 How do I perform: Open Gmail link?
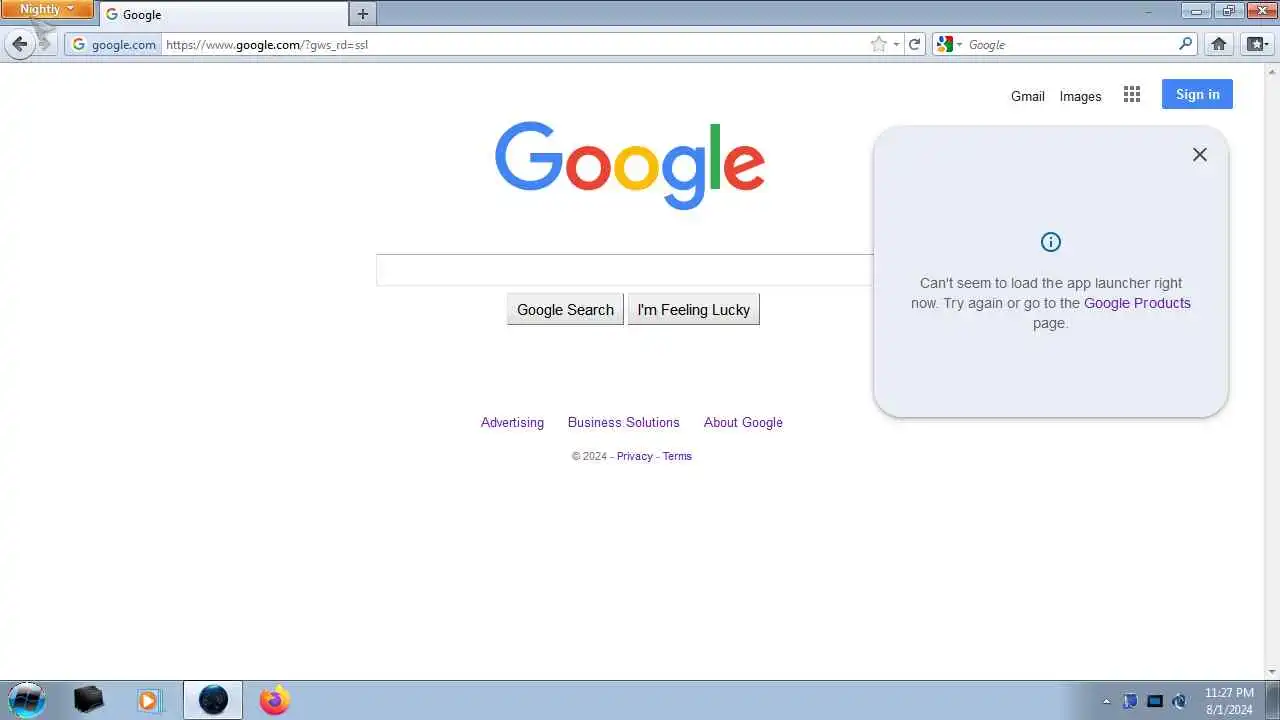click(x=1027, y=96)
